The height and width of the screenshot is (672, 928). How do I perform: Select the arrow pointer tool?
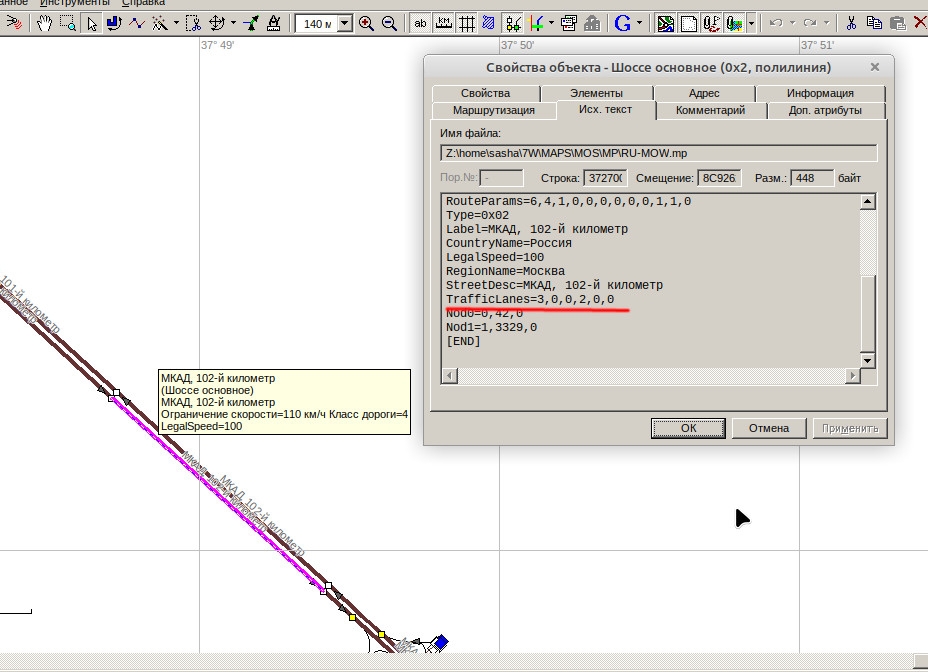pos(93,23)
